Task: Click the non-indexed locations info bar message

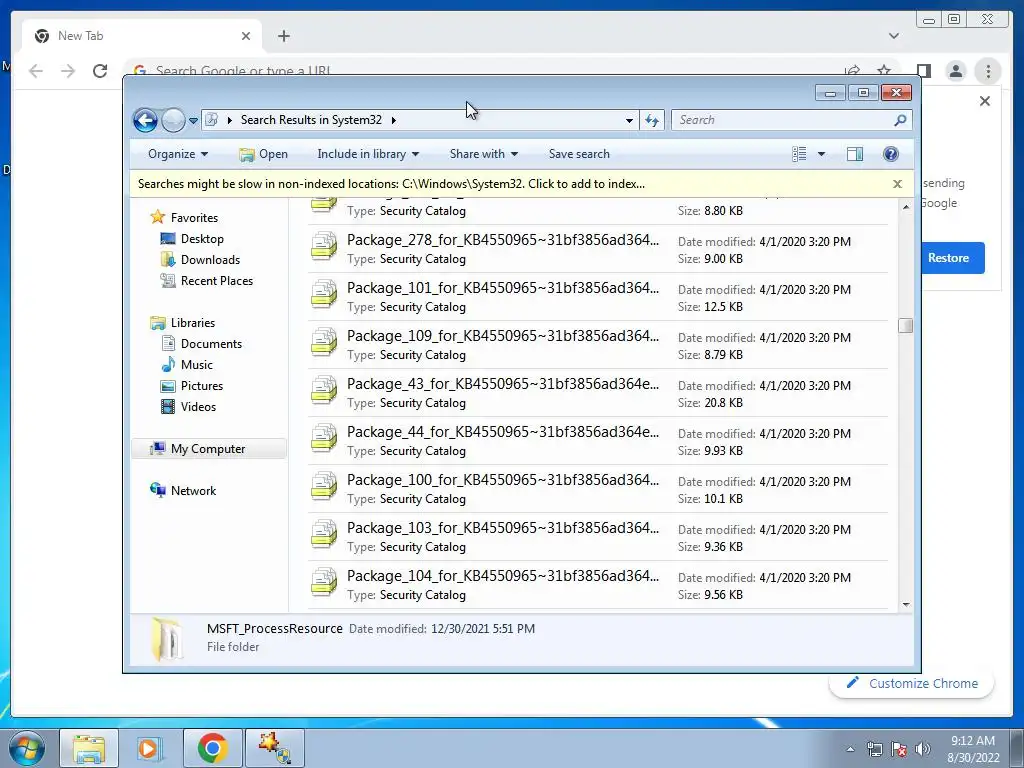Action: pos(391,184)
